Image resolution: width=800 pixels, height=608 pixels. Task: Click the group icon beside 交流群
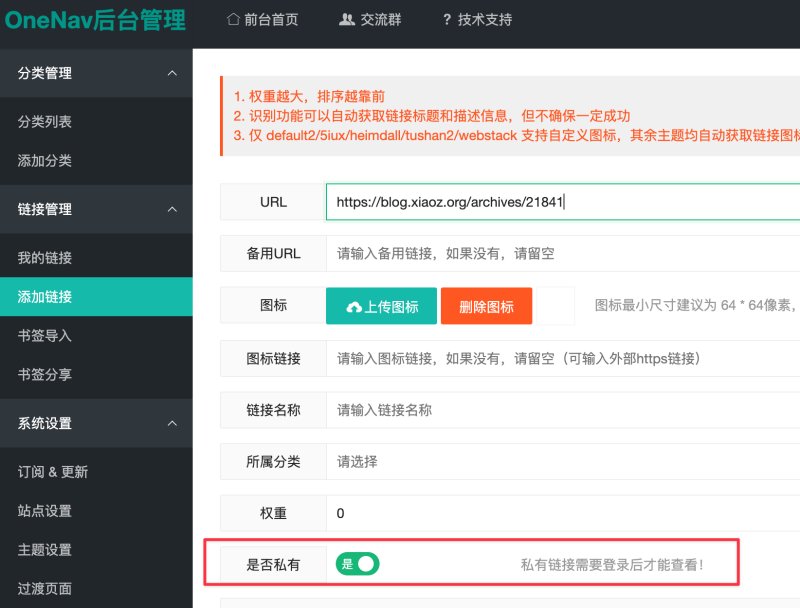tap(347, 19)
